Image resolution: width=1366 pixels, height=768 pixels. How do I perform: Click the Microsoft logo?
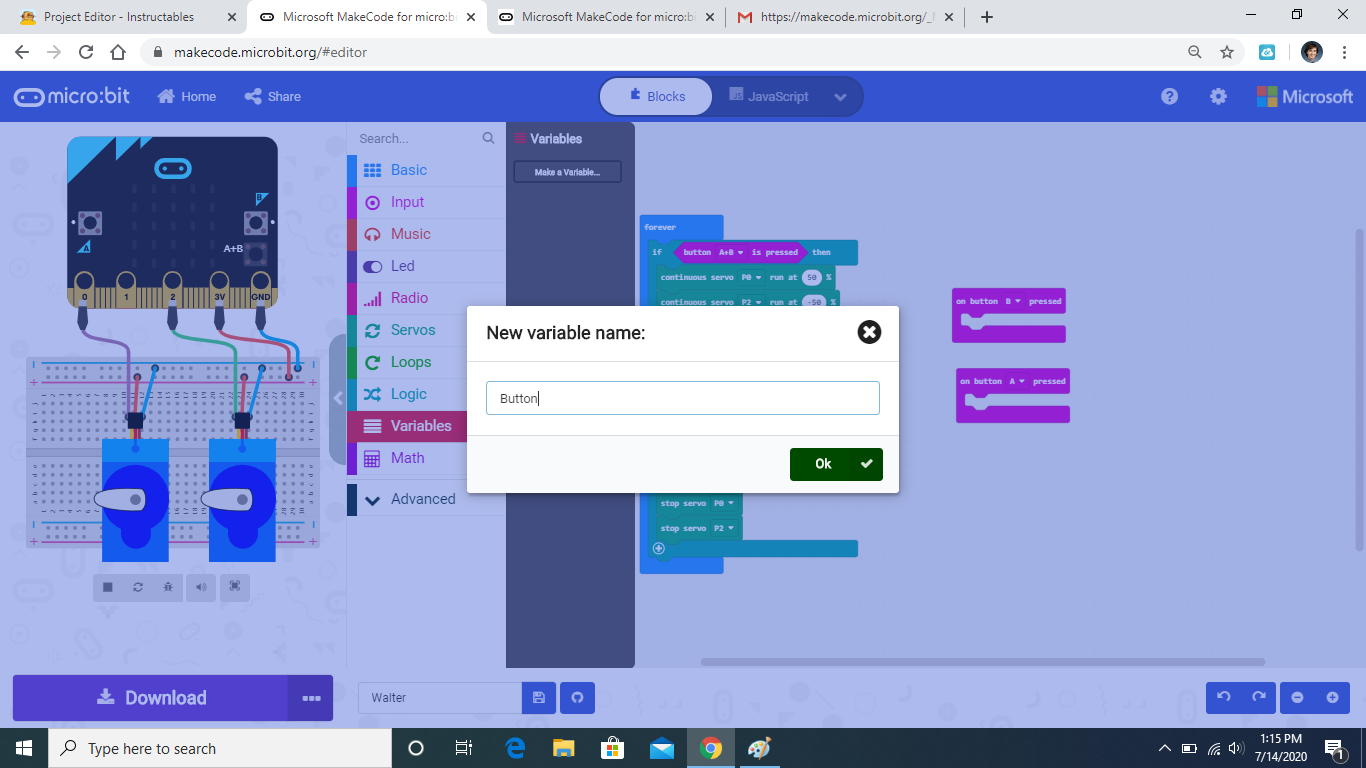[x=1304, y=96]
